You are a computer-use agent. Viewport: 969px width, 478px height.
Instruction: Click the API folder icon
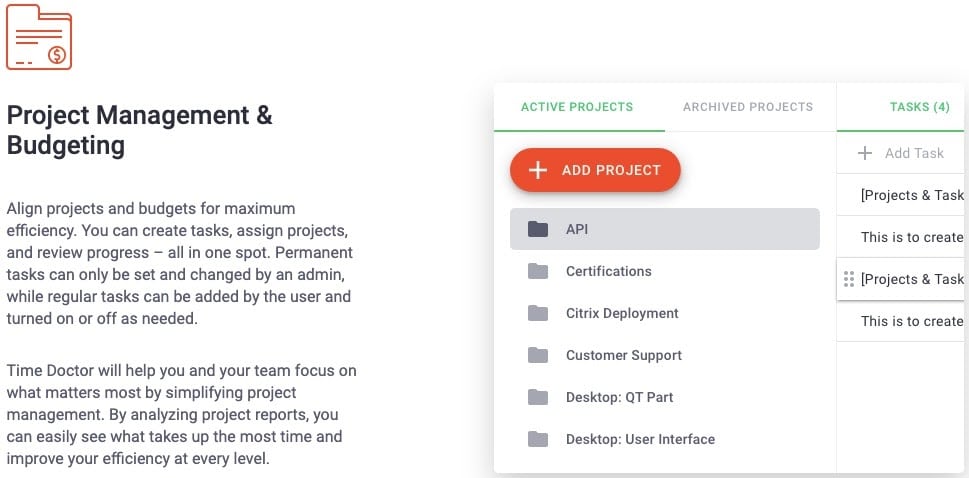tap(539, 229)
